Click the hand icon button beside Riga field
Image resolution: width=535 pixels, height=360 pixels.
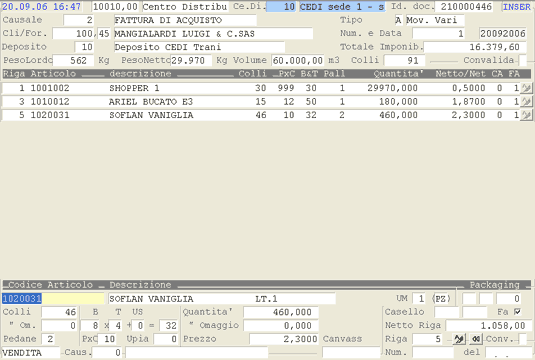tap(459, 339)
